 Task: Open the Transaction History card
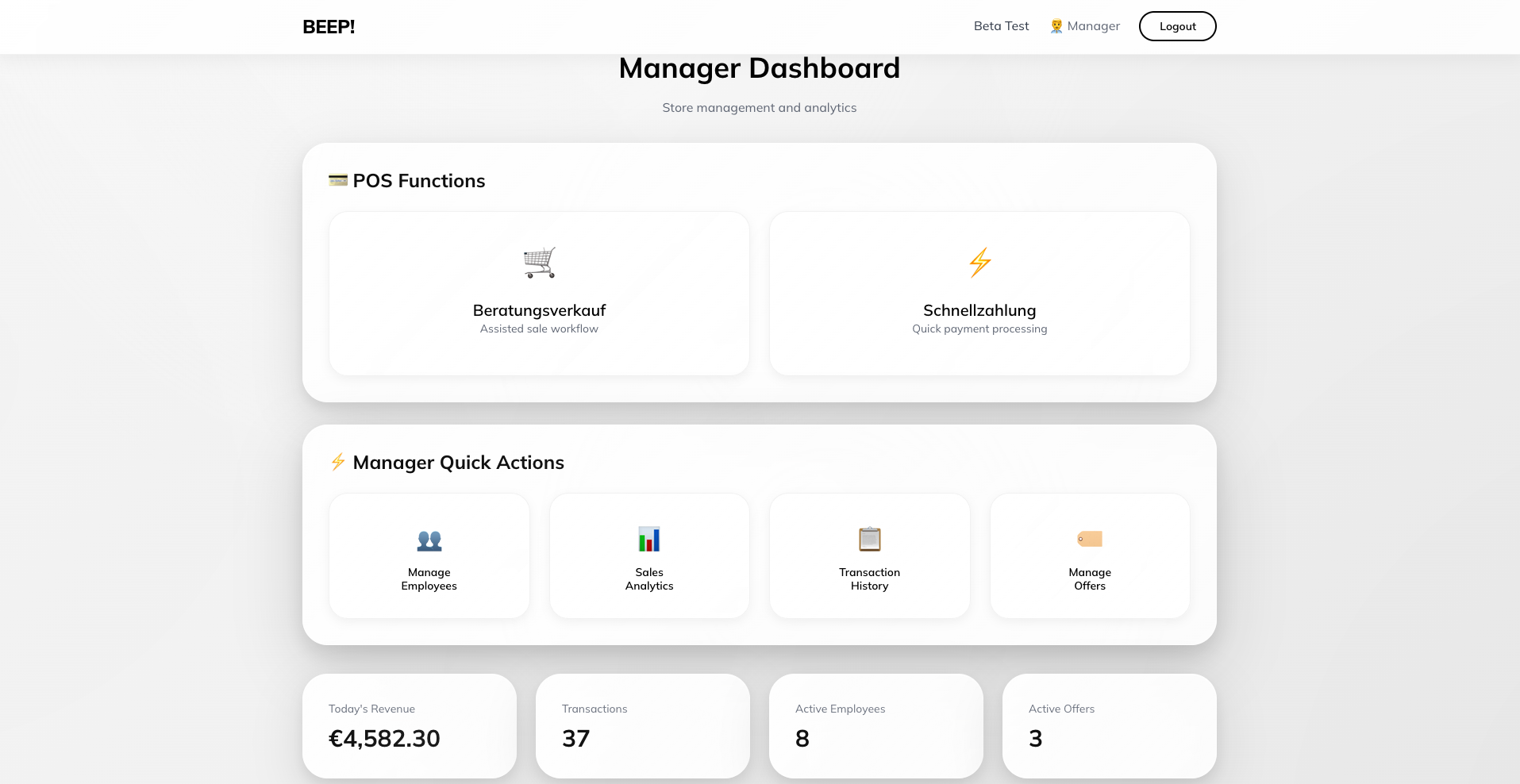coord(869,555)
